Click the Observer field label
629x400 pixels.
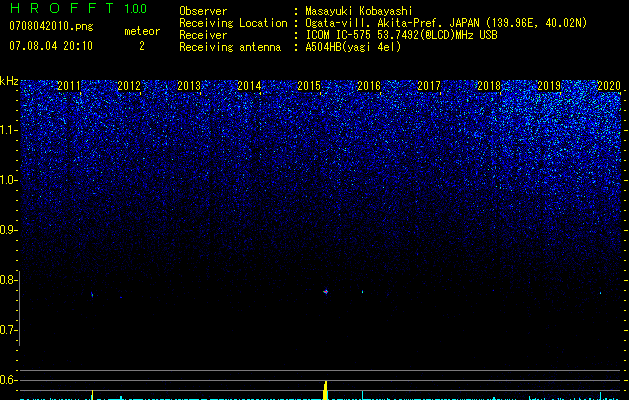[x=203, y=11]
